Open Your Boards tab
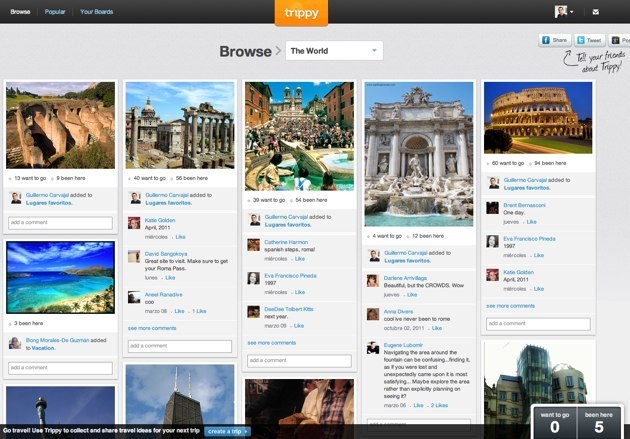Screen dimensions: 630x439 click(x=96, y=12)
